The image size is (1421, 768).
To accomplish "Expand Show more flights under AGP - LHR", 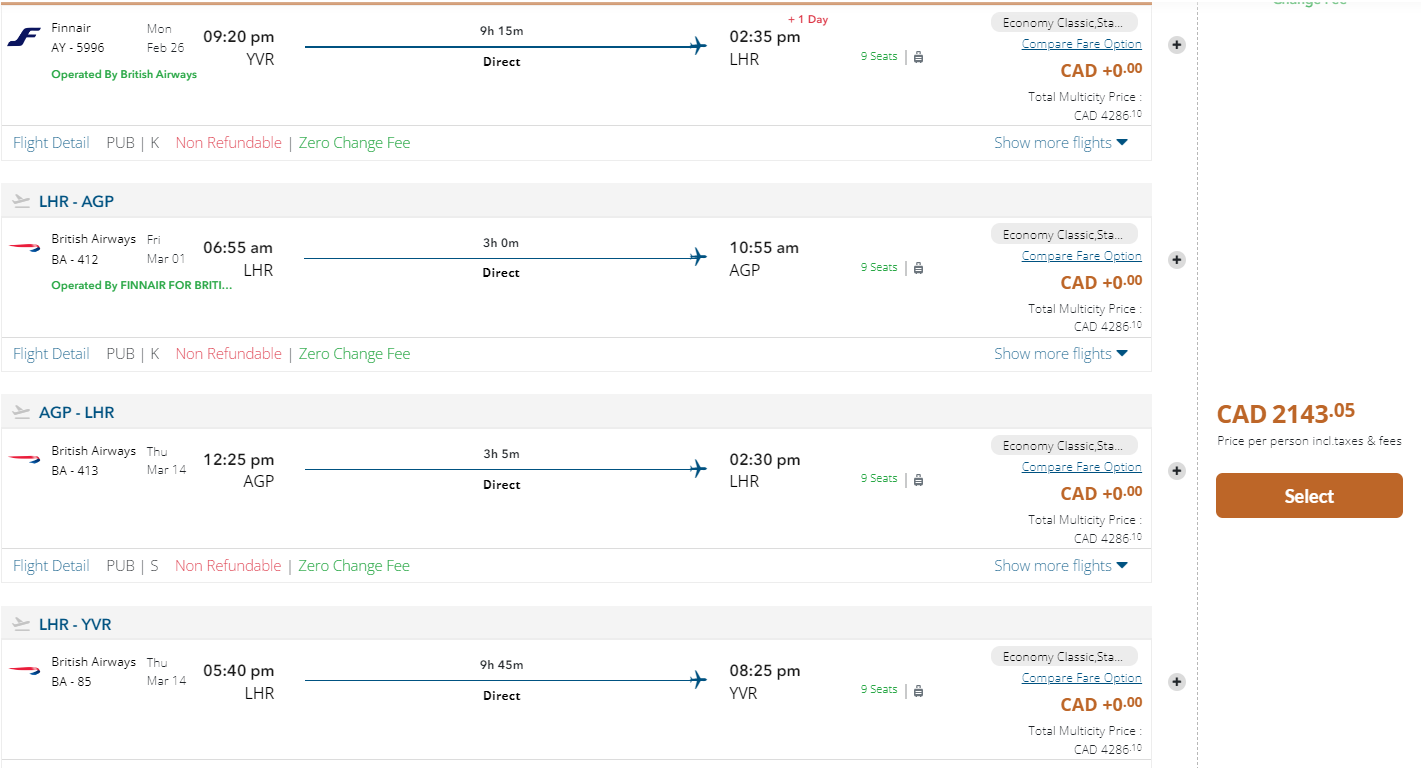I will pyautogui.click(x=1060, y=566).
